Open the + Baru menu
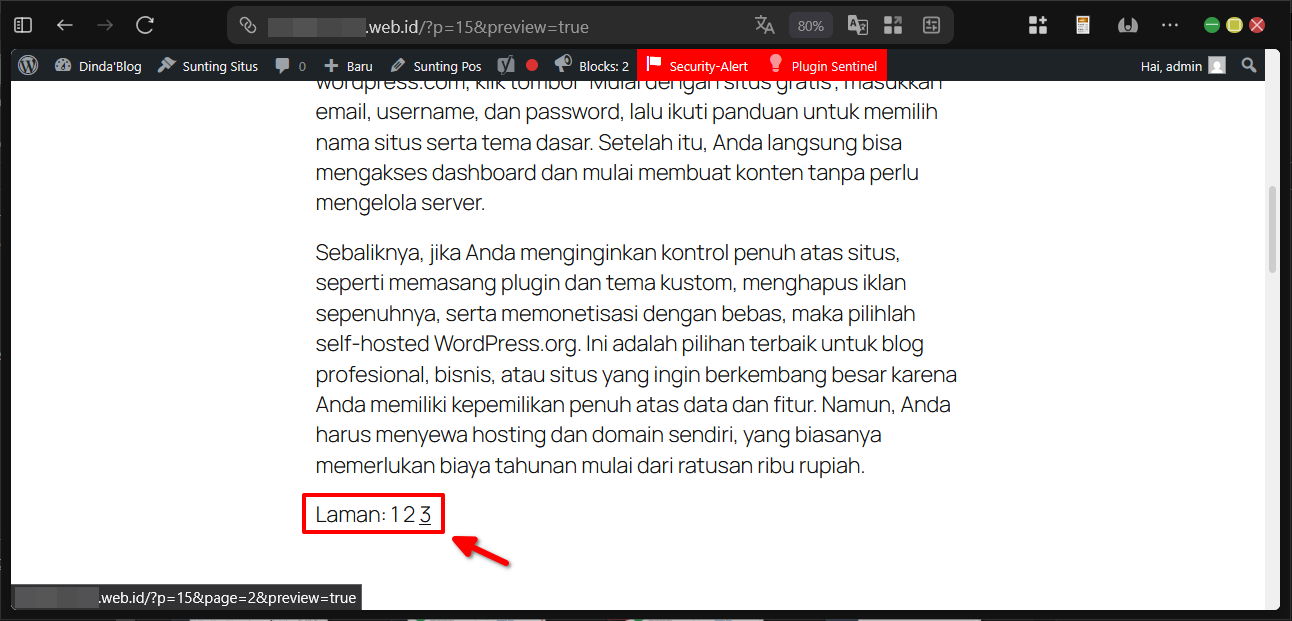Viewport: 1292px width, 621px height. click(x=347, y=65)
